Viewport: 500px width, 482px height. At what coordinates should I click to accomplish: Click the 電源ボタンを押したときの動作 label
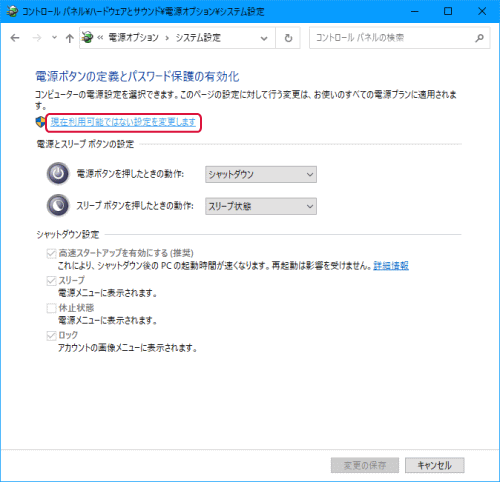[x=130, y=174]
